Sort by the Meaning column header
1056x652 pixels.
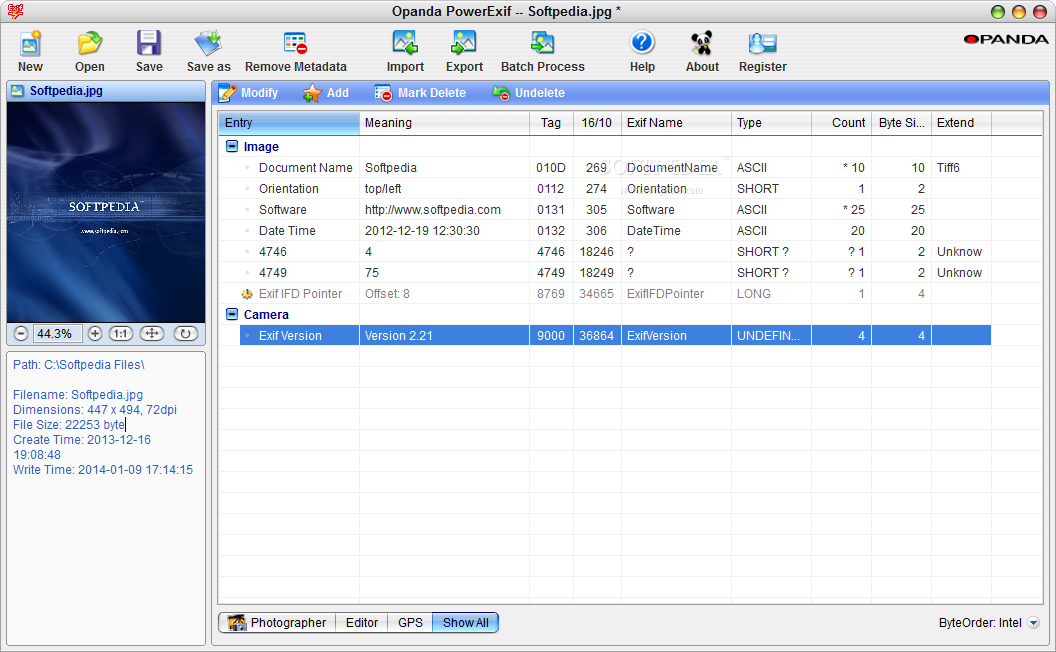coord(444,123)
